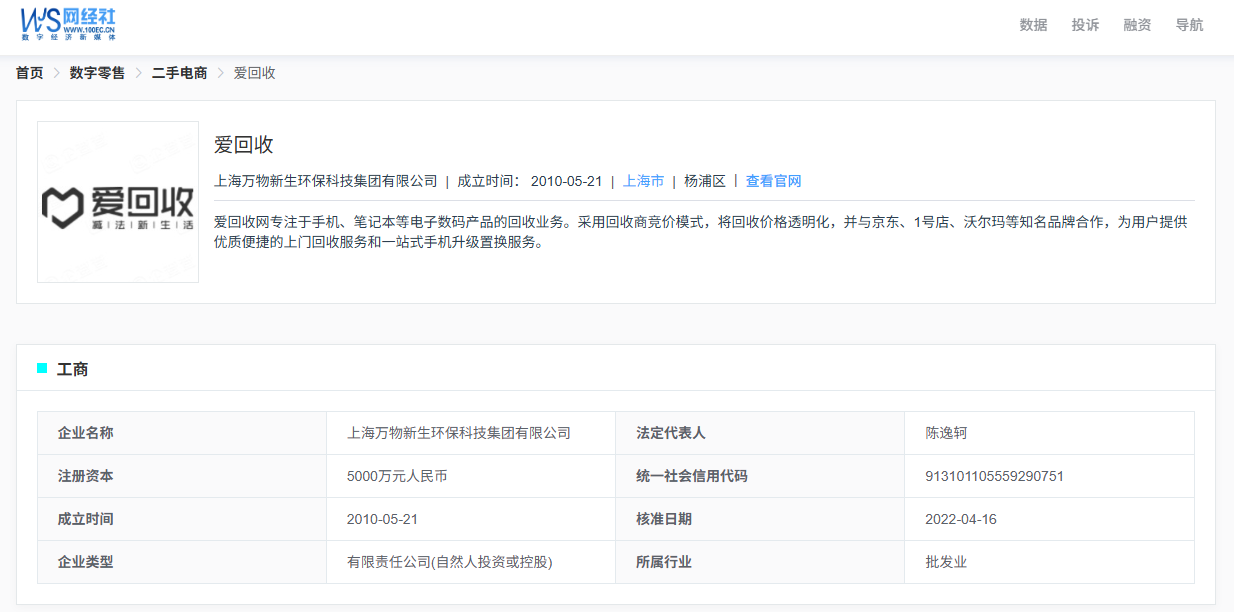Click the 注册资本 label cell

click(182, 476)
